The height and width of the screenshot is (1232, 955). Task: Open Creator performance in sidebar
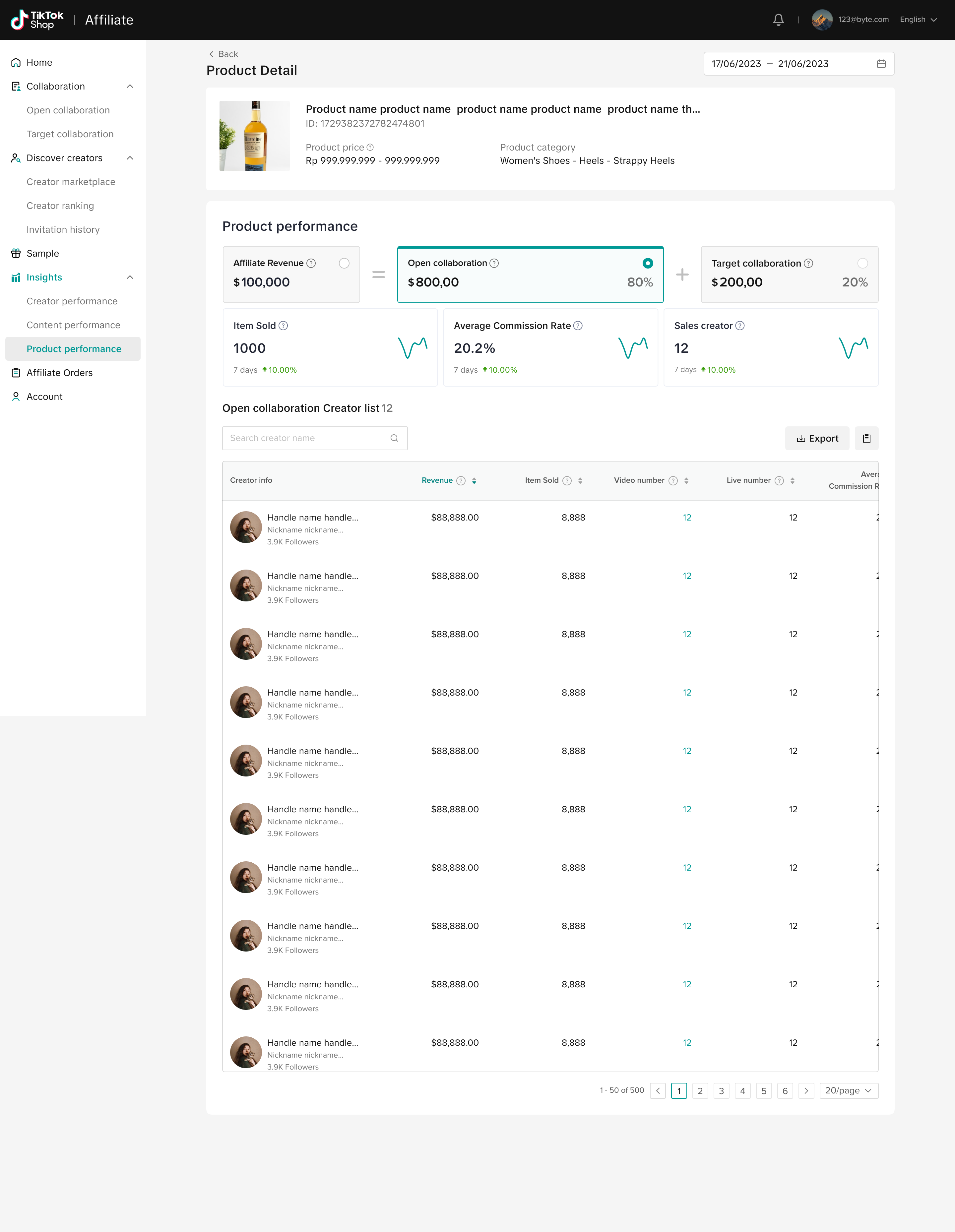[x=72, y=301]
